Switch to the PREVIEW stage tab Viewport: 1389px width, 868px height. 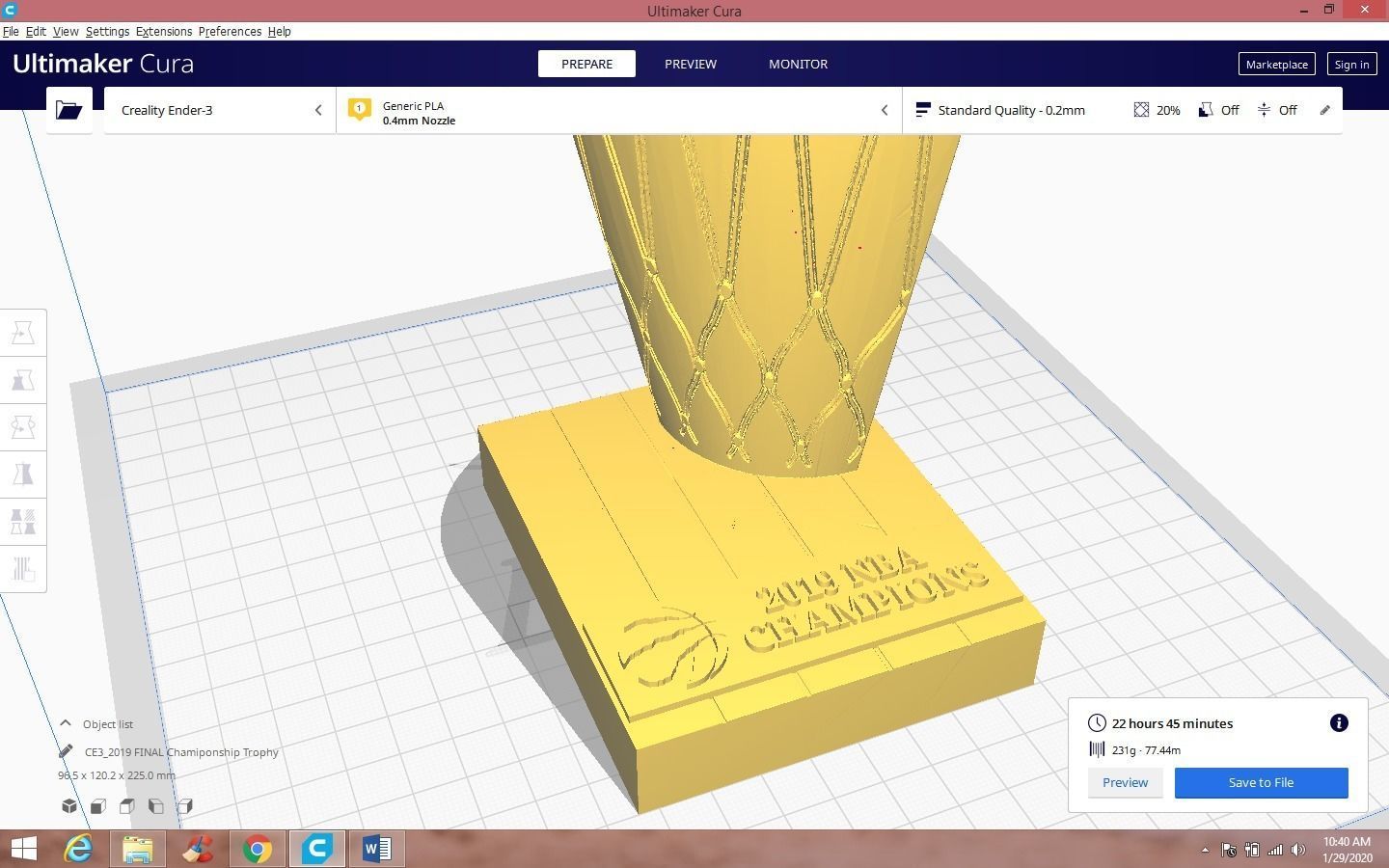click(691, 64)
